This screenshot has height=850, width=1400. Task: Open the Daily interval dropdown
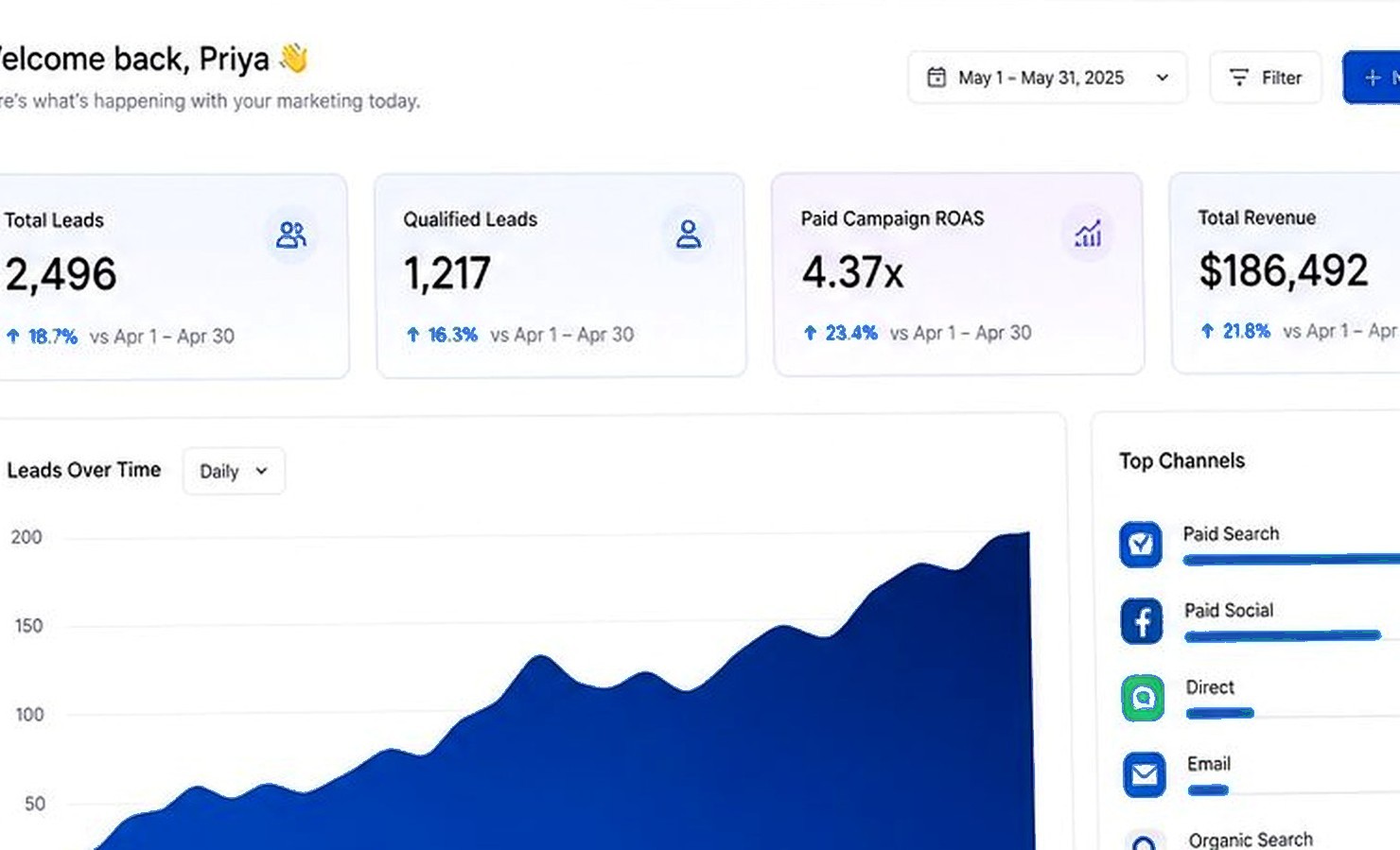234,471
